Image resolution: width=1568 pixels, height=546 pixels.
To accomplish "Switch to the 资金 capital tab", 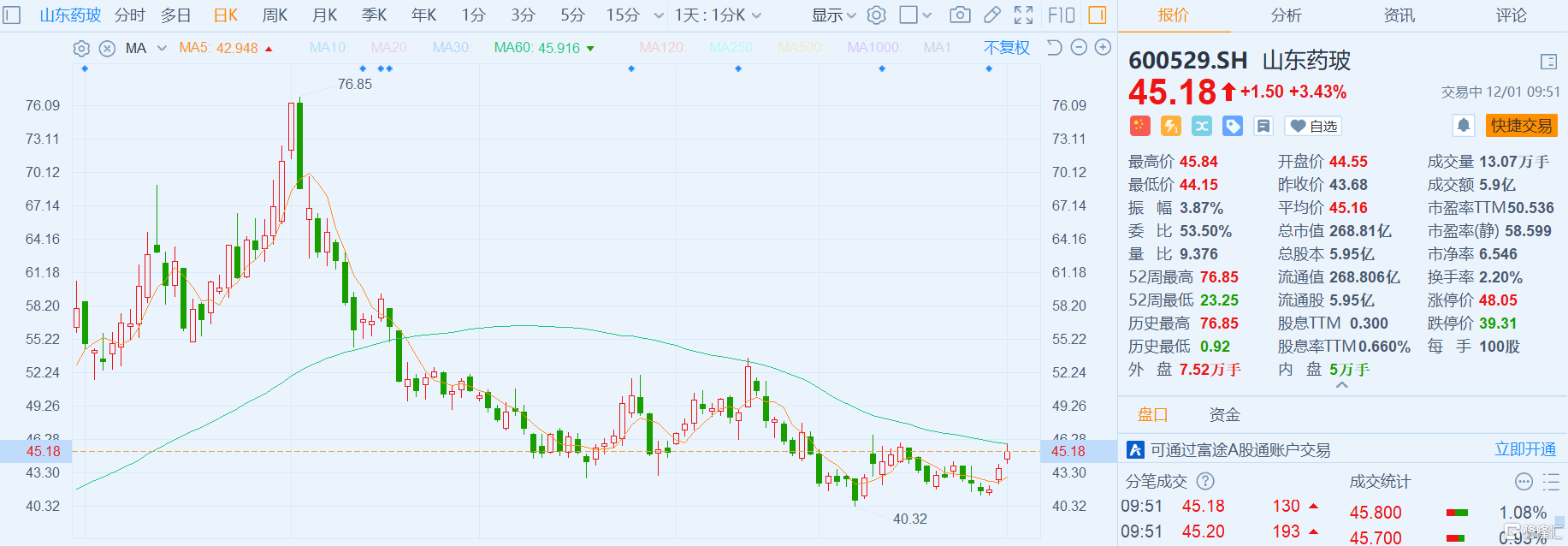I will 1224,415.
